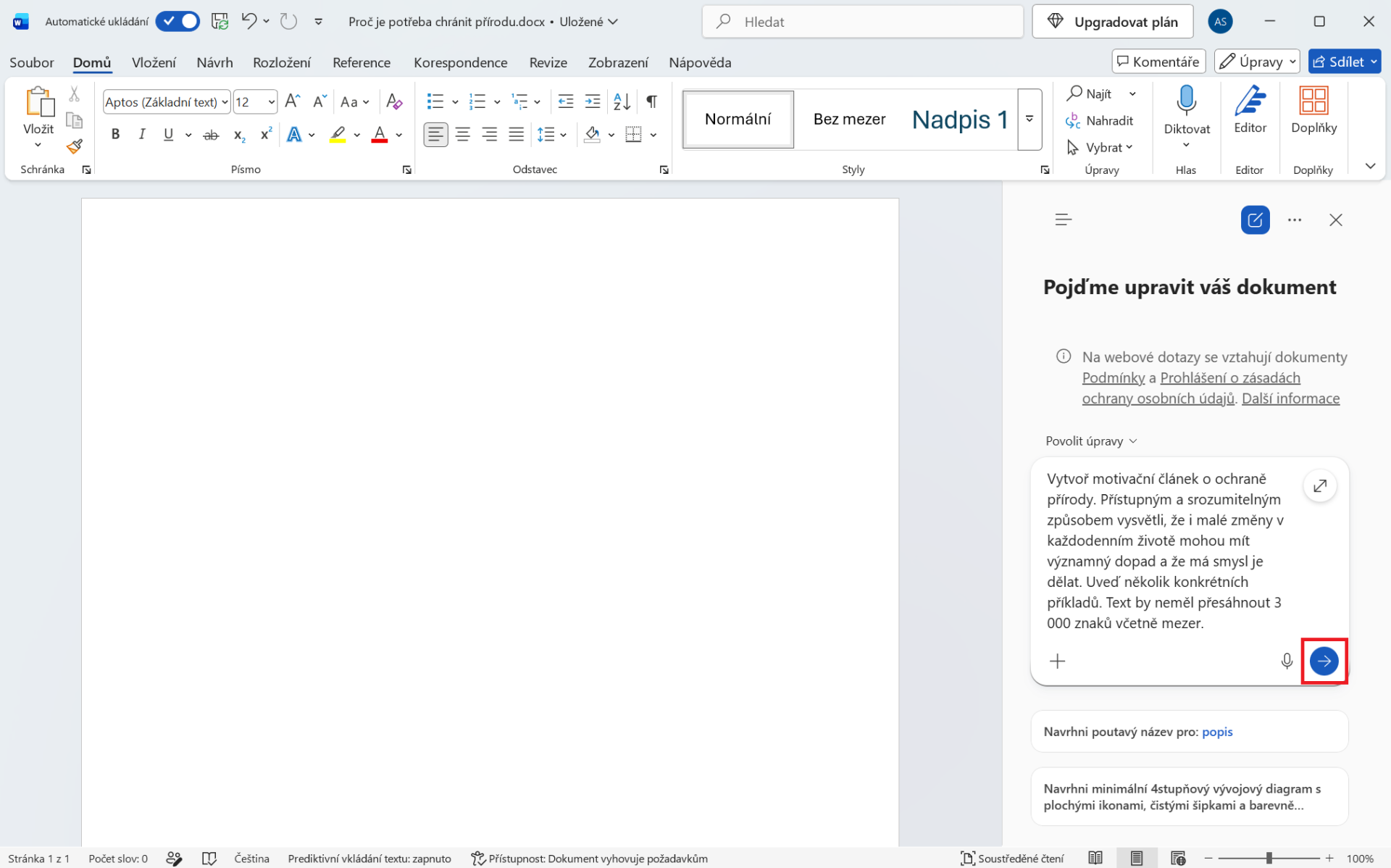Collapse the ribbon with chevron
The image size is (1391, 868).
tap(1370, 166)
